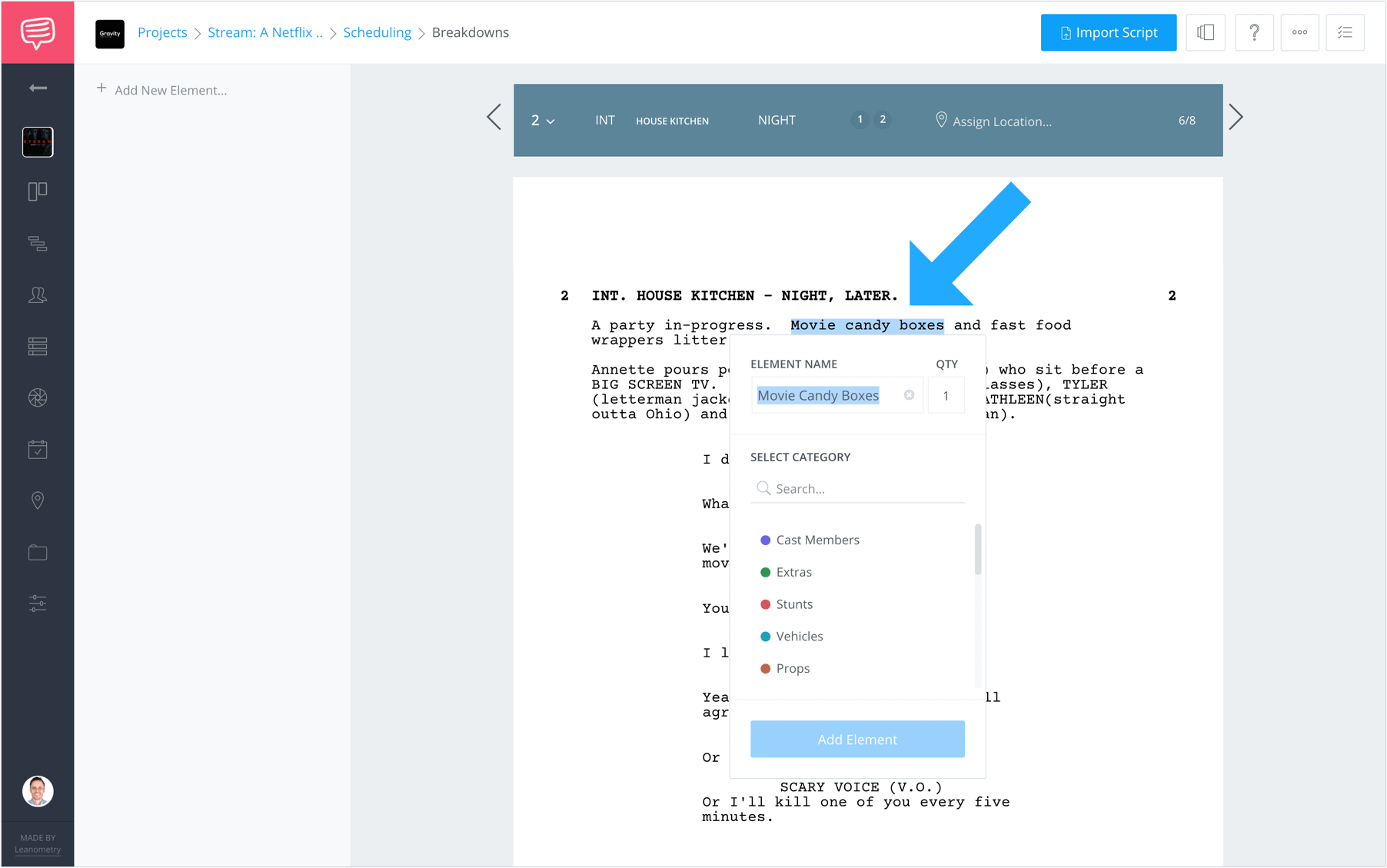This screenshot has height=868, width=1387.
Task: Select the Cast Members category
Action: pos(810,540)
